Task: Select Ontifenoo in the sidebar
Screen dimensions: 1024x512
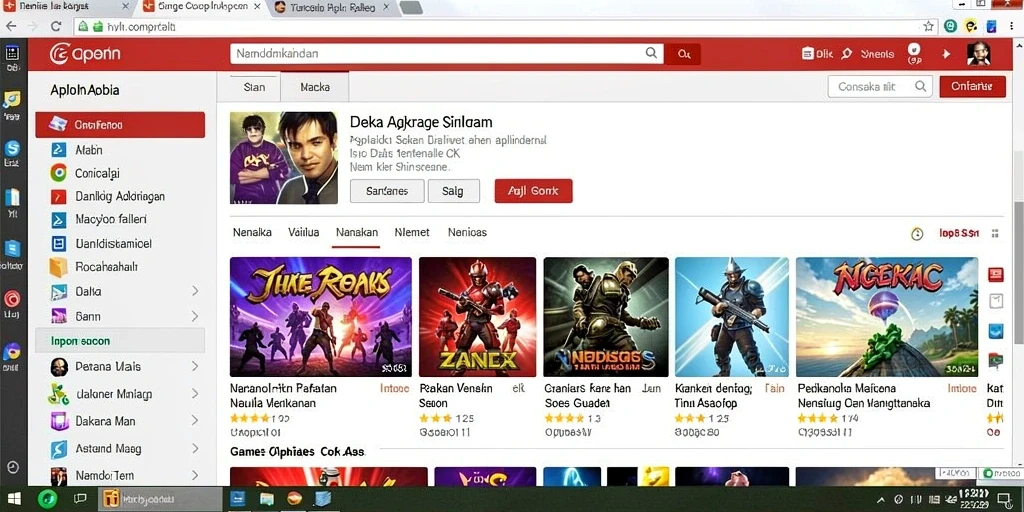Action: [x=120, y=125]
